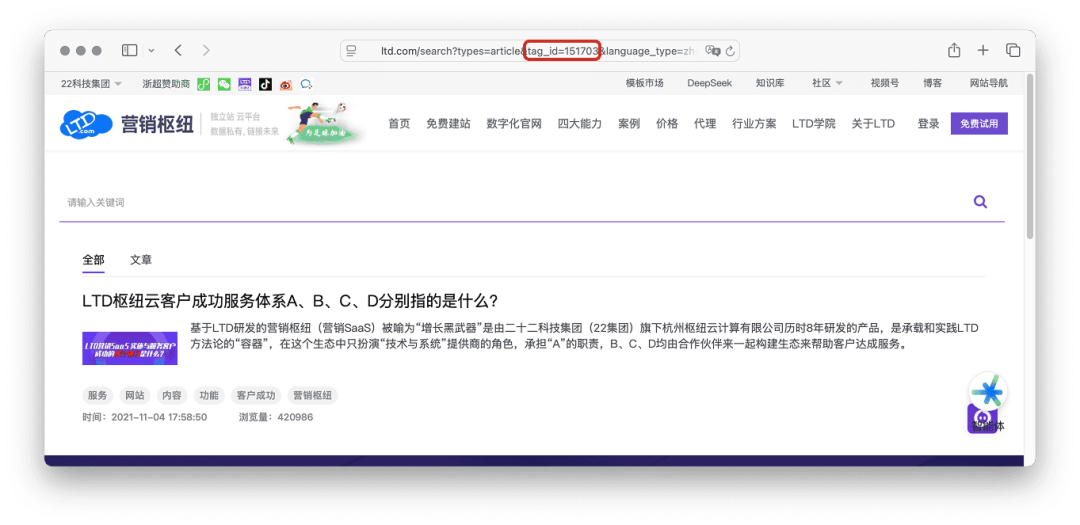Screen dimensions: 1080x525
Task: Open 视频号 link
Action: pos(884,83)
